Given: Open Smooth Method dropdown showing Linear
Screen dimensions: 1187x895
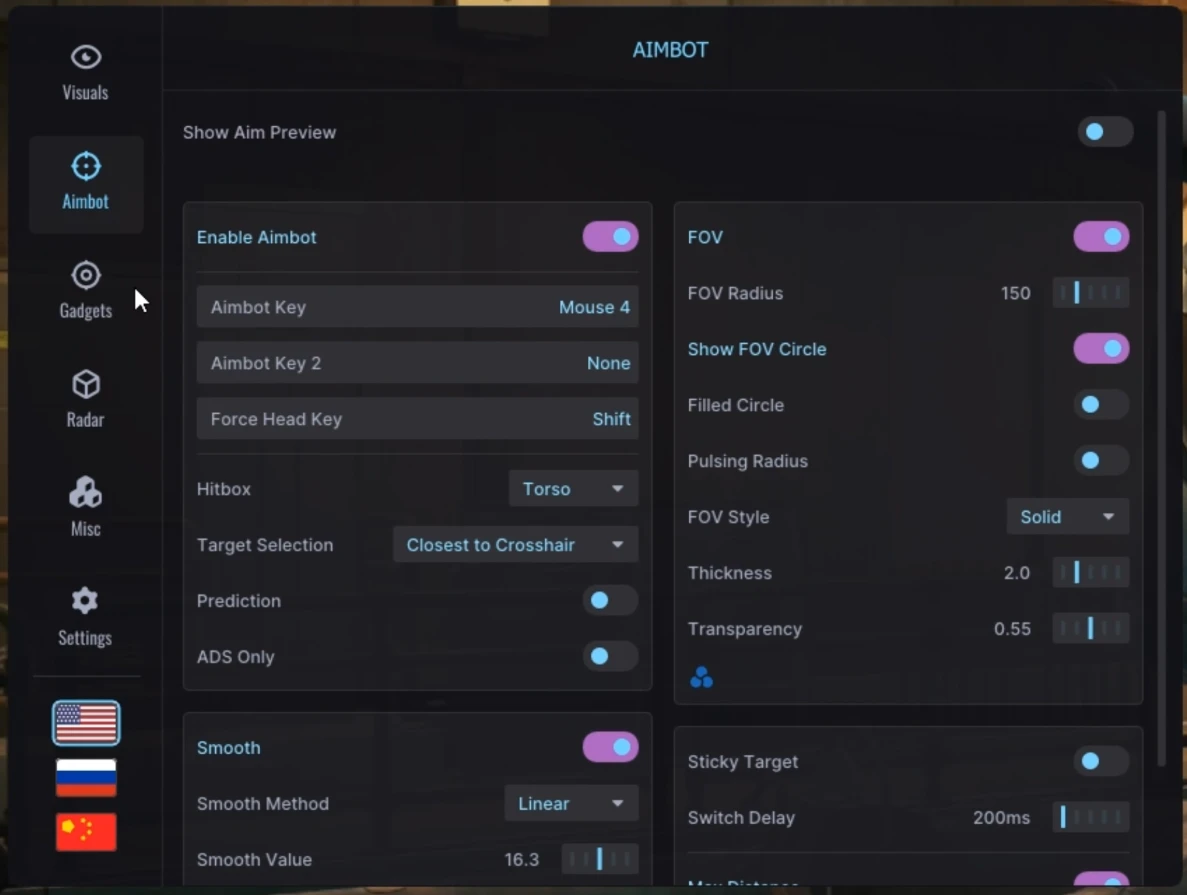Looking at the screenshot, I should [571, 803].
